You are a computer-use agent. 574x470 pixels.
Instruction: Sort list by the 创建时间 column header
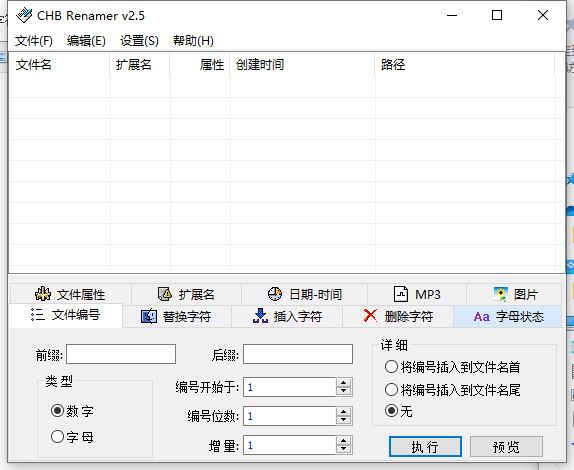pyautogui.click(x=302, y=65)
